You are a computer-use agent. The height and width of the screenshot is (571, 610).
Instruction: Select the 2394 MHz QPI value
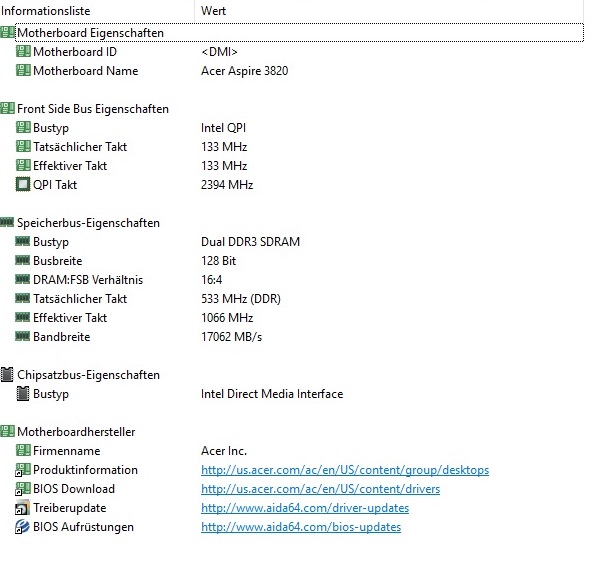coord(227,185)
